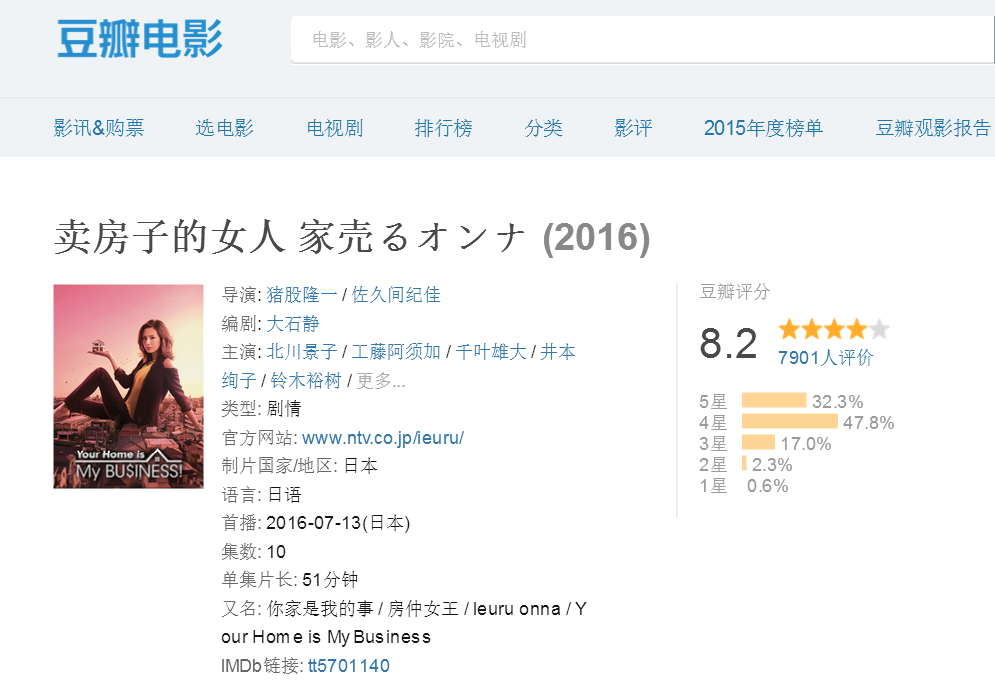Open screenwriter 大石静 link
This screenshot has height=694, width=995.
(293, 324)
